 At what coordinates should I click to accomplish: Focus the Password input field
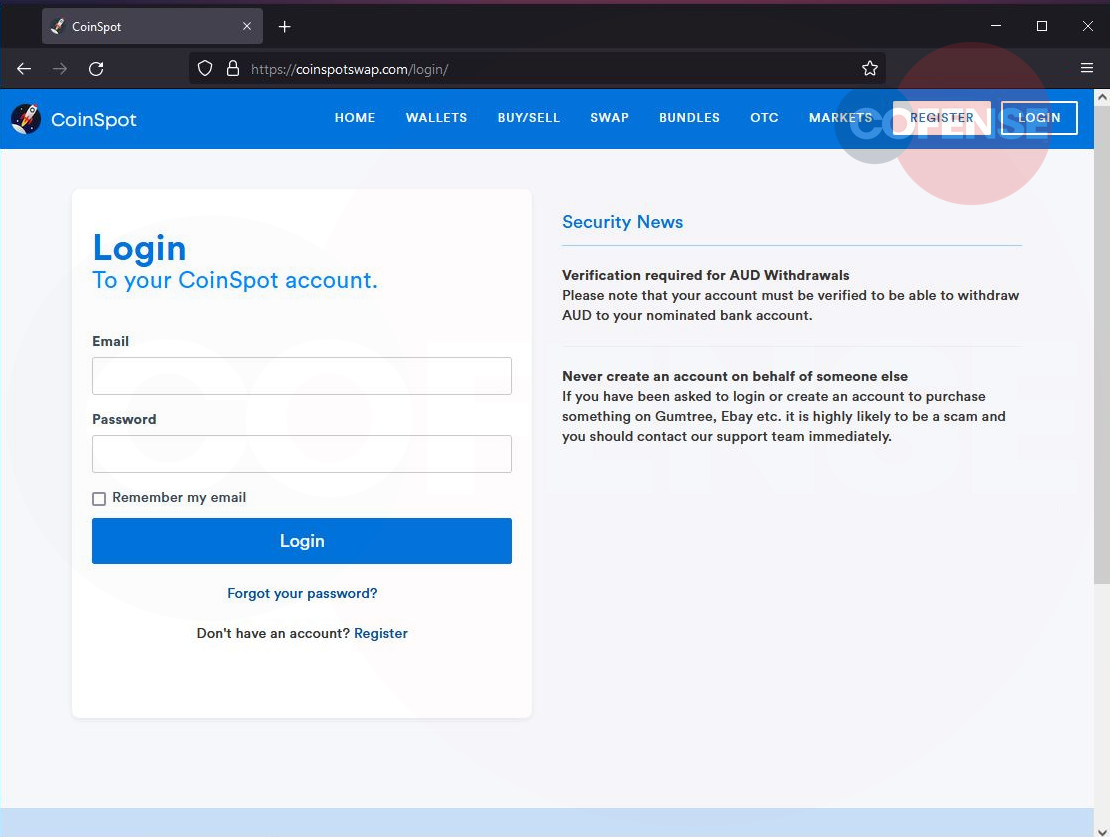pos(302,454)
